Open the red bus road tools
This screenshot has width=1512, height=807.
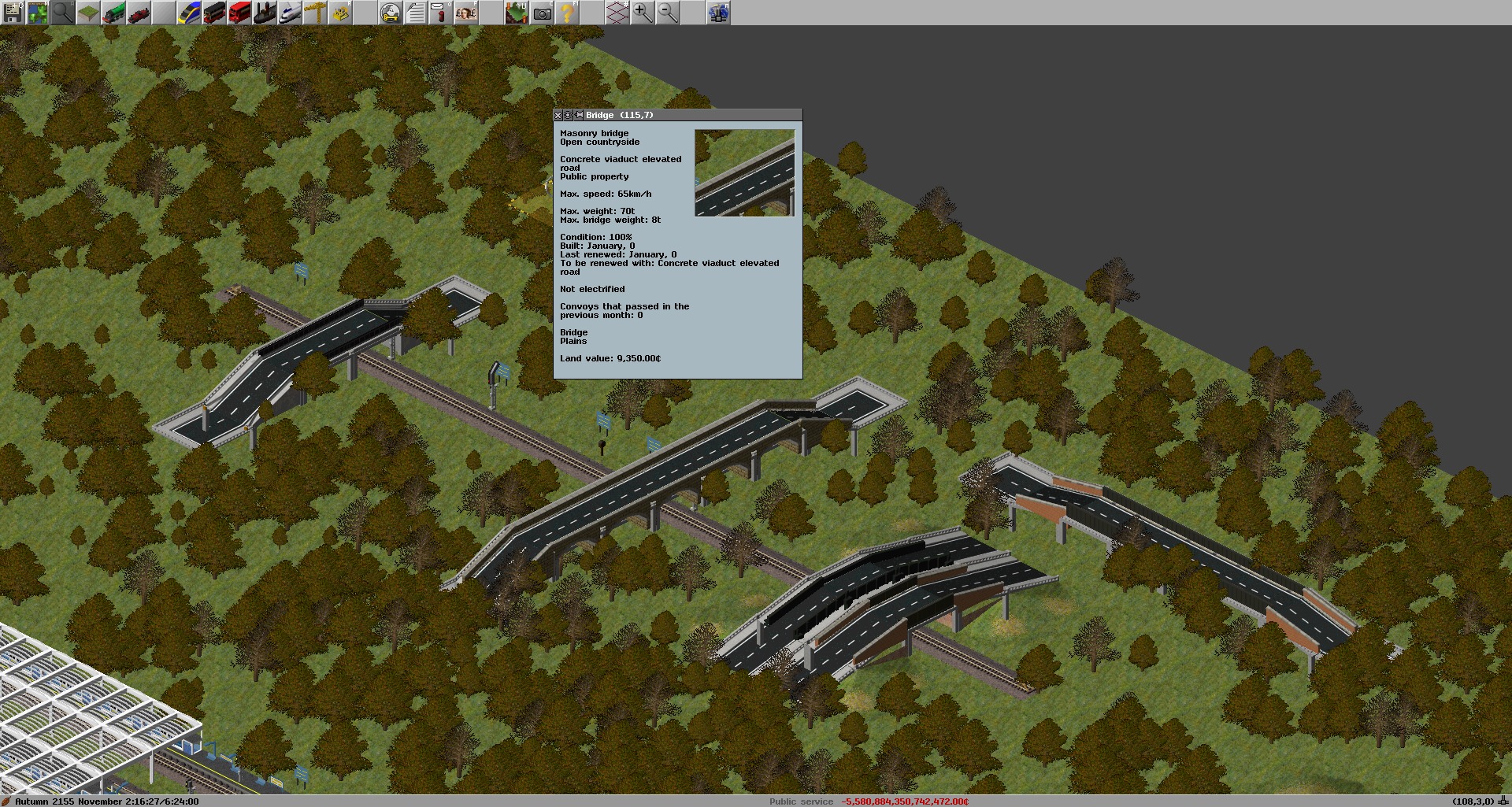239,13
